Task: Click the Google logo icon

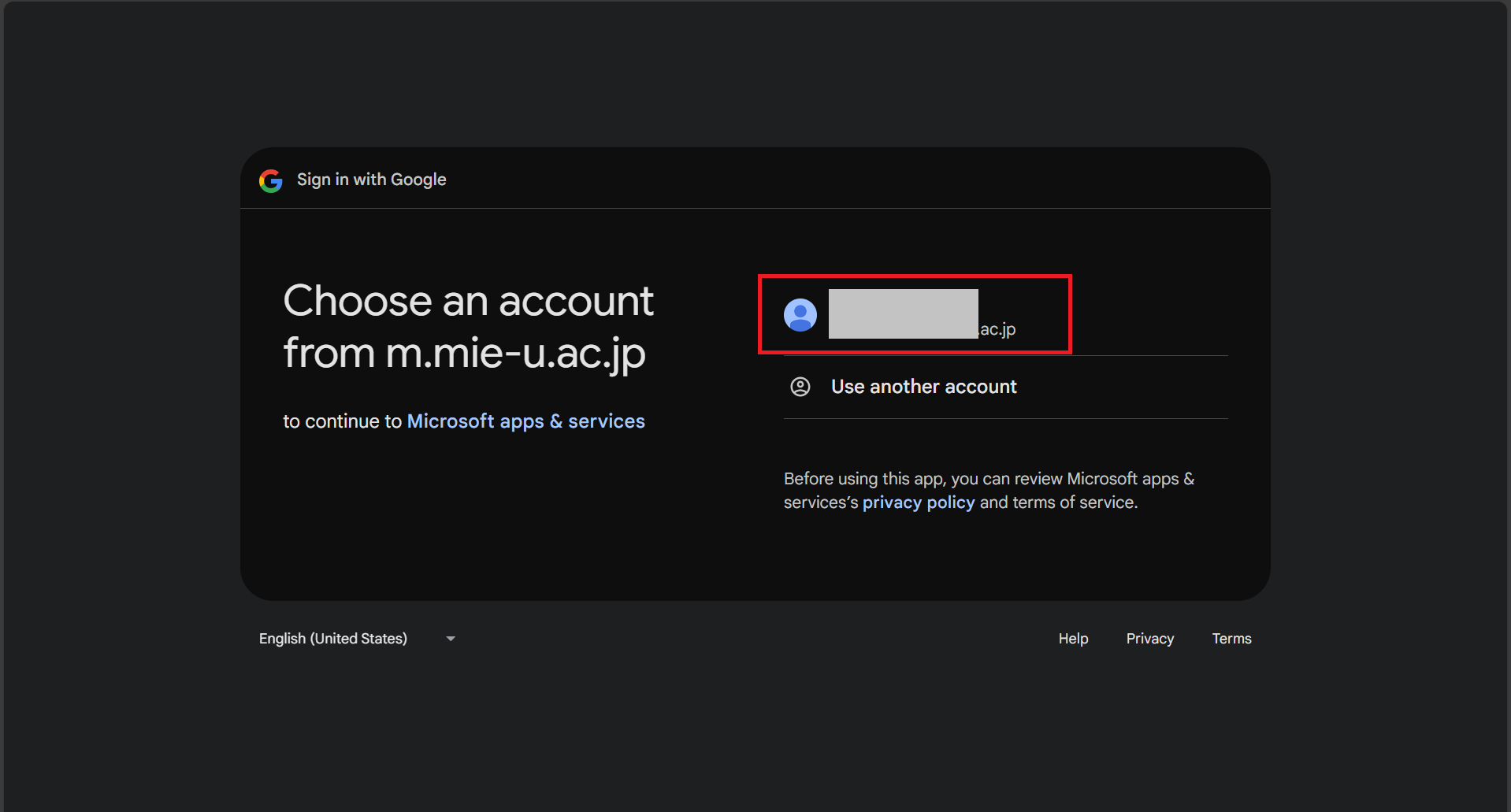Action: [271, 180]
